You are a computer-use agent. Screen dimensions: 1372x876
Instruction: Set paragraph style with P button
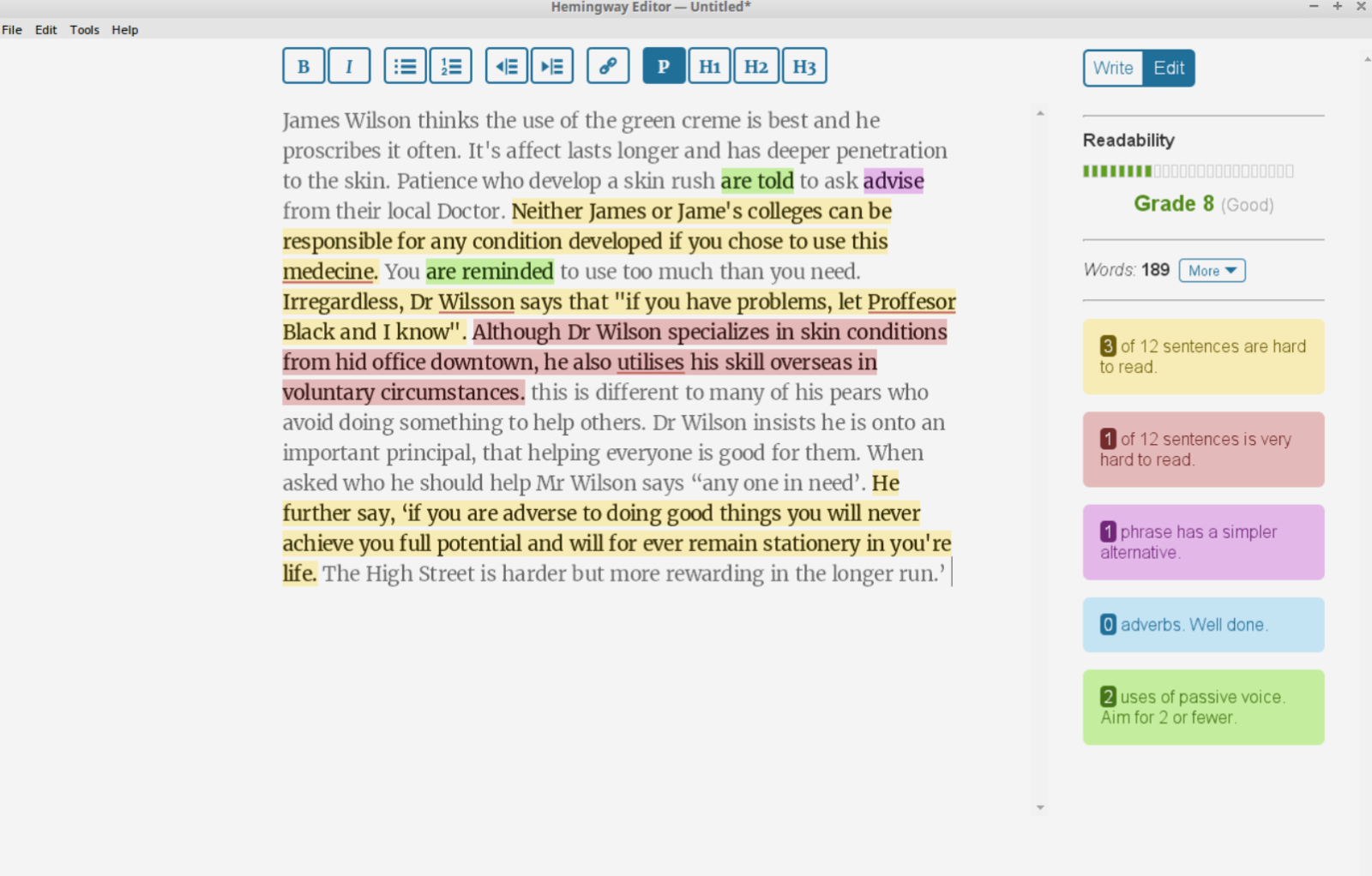pos(664,66)
